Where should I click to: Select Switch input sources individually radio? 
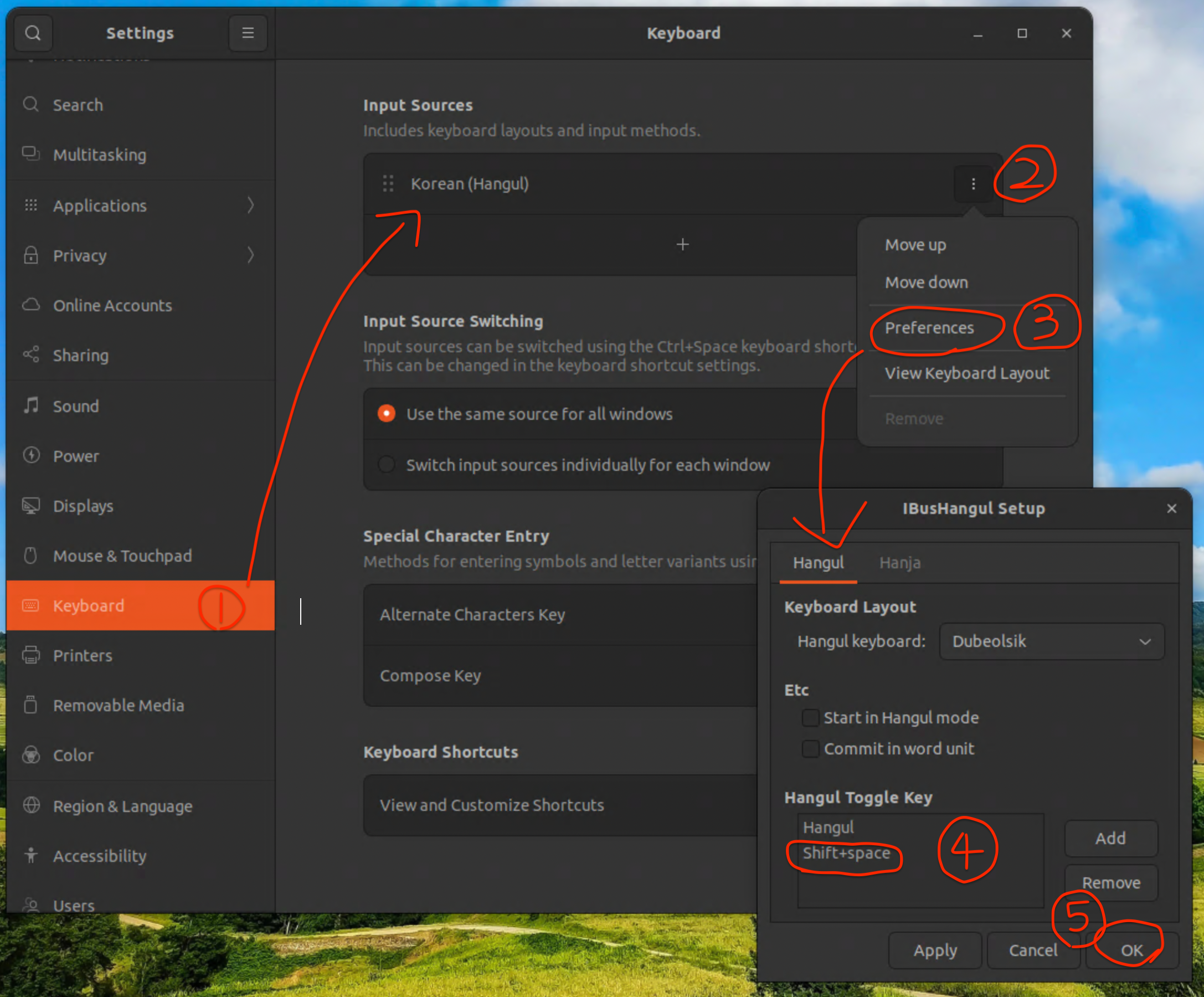pos(387,464)
